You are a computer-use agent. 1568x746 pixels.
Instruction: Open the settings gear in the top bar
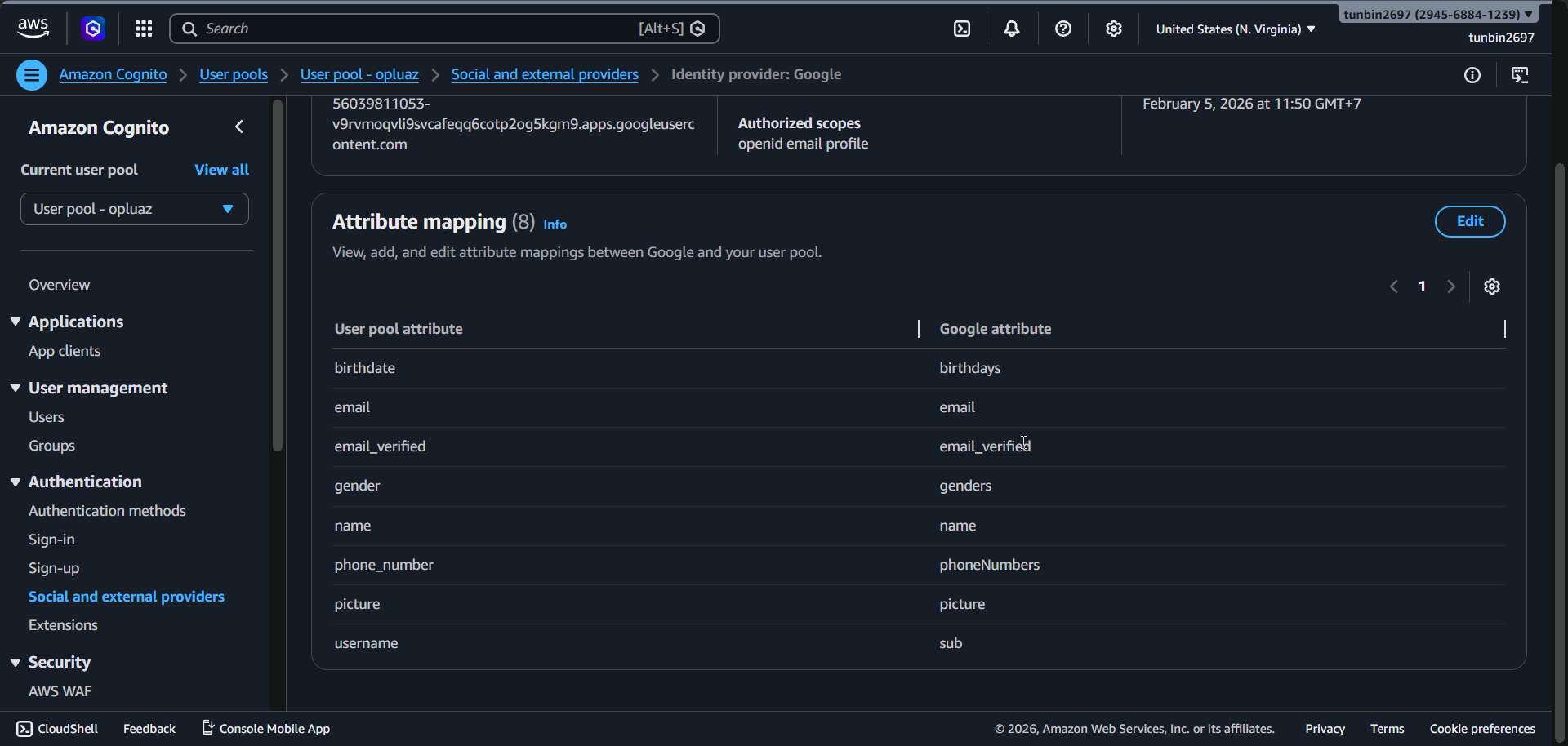(1113, 28)
